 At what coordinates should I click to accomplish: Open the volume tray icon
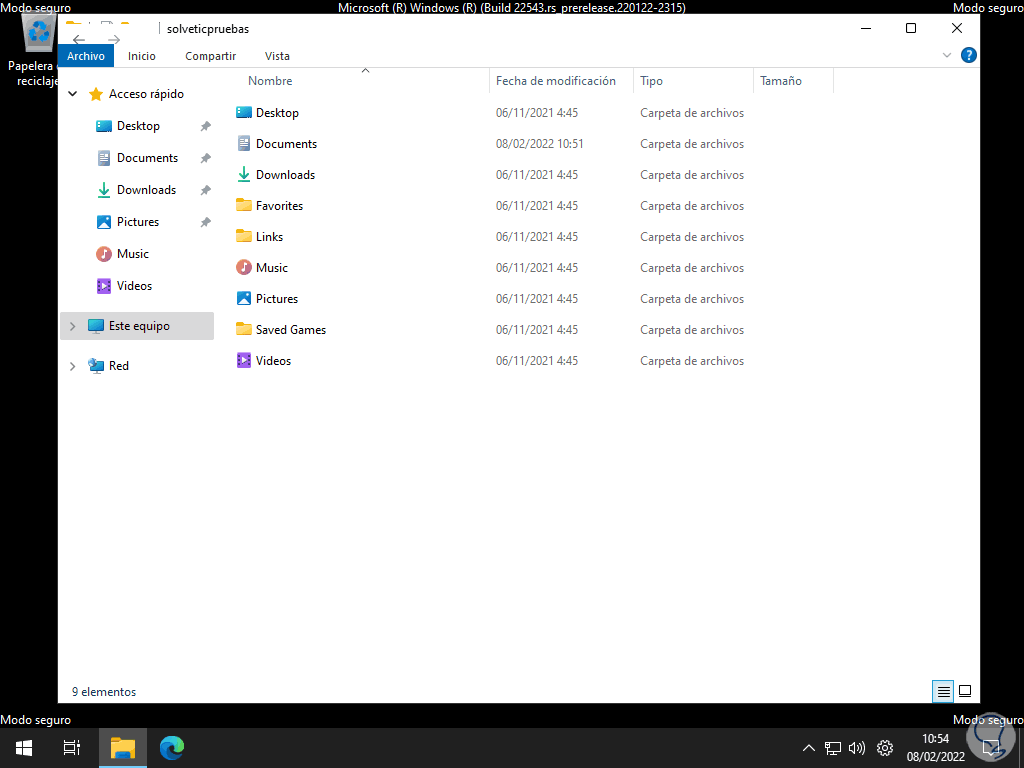857,748
